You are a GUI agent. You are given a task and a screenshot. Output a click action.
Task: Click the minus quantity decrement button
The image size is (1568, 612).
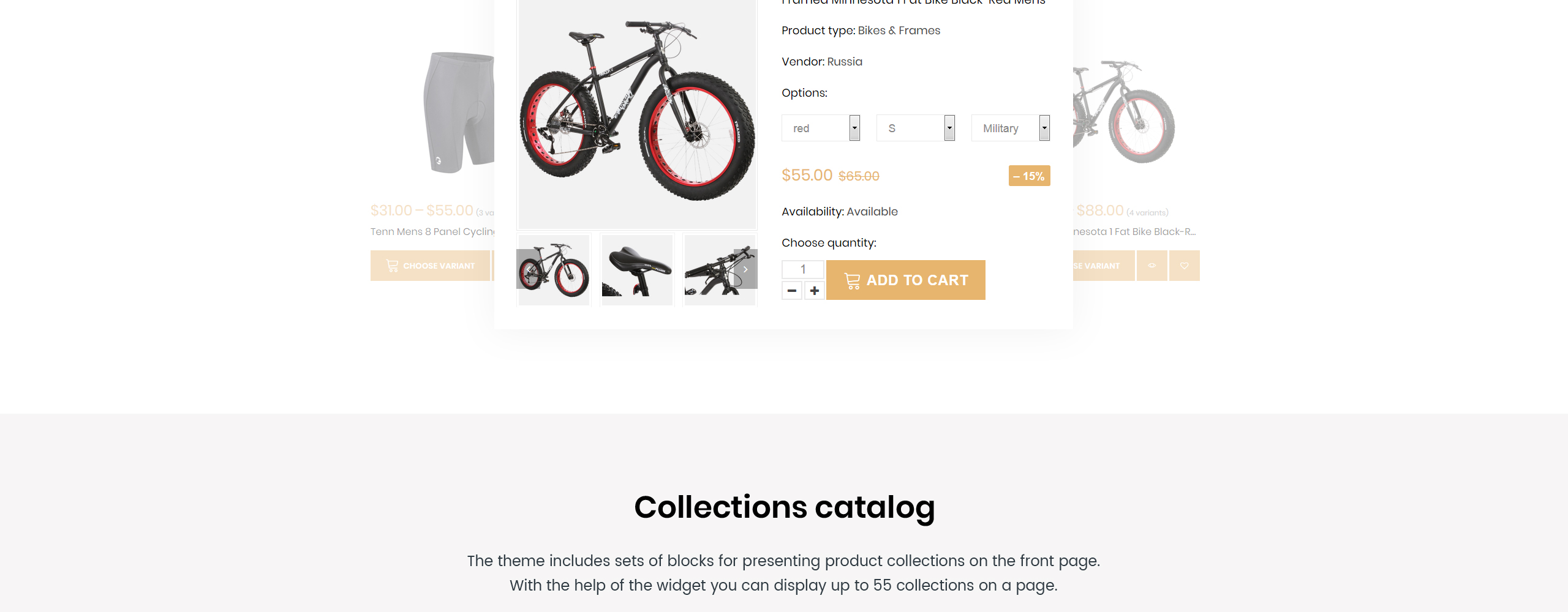coord(791,291)
